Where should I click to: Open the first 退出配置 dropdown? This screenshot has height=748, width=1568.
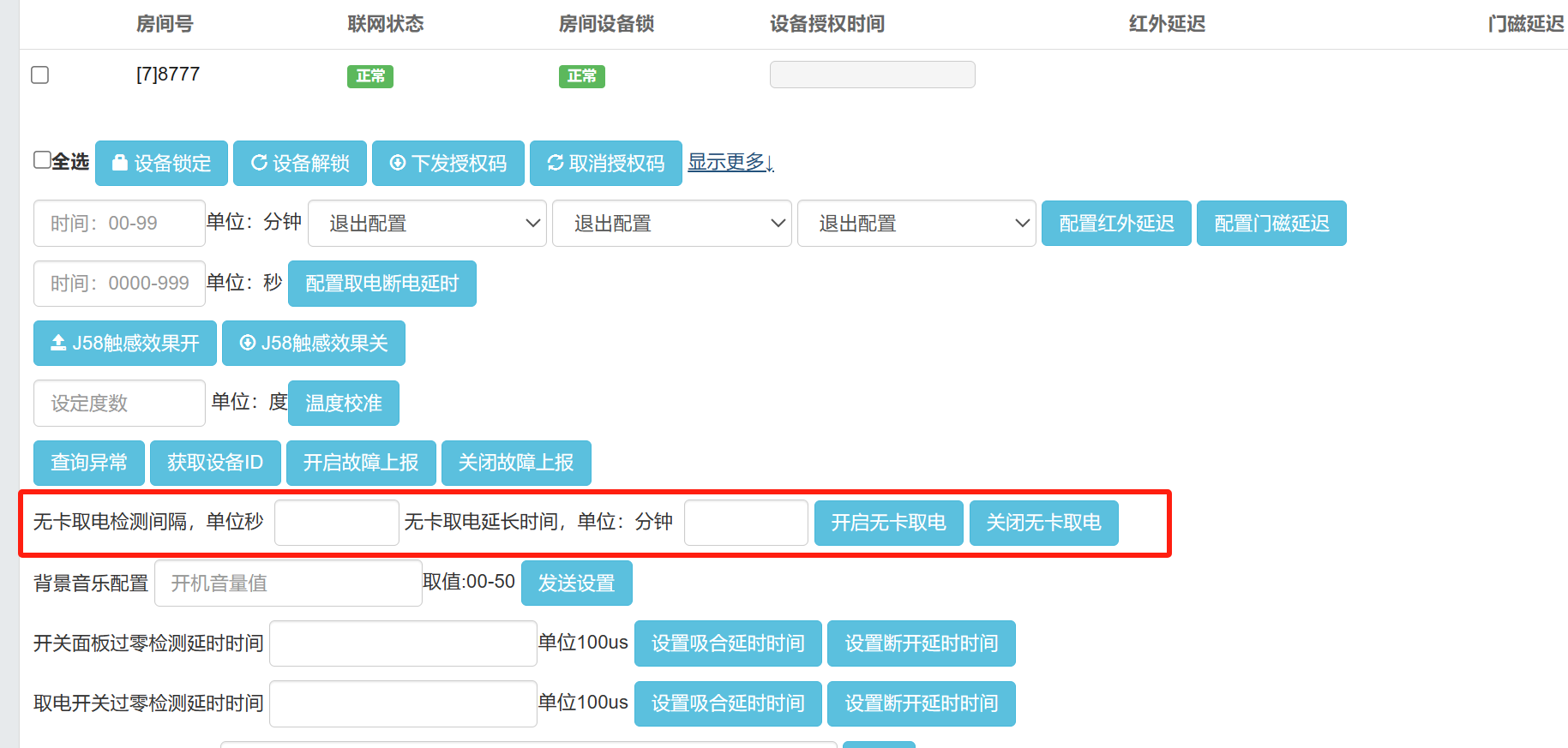(426, 224)
